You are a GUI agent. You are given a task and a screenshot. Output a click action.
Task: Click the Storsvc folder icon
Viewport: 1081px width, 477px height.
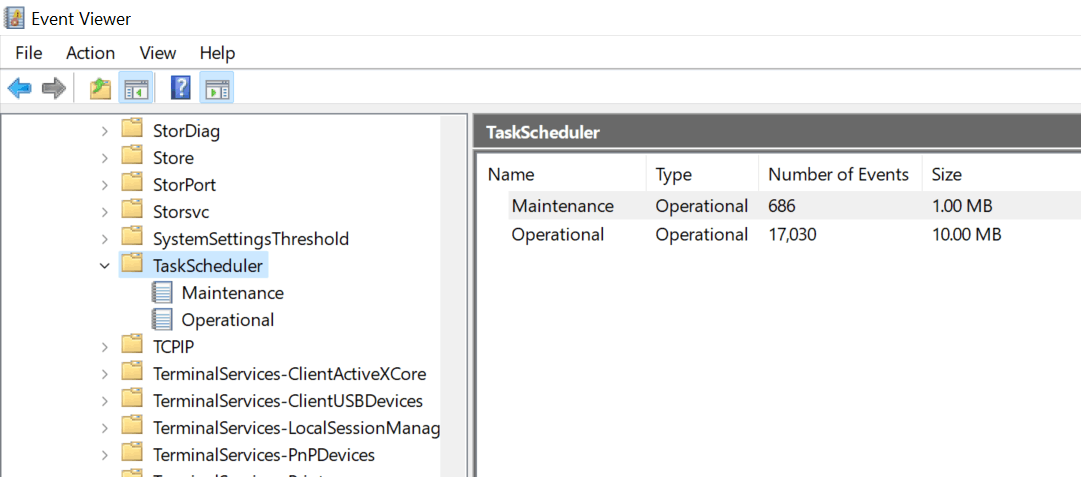pos(132,211)
